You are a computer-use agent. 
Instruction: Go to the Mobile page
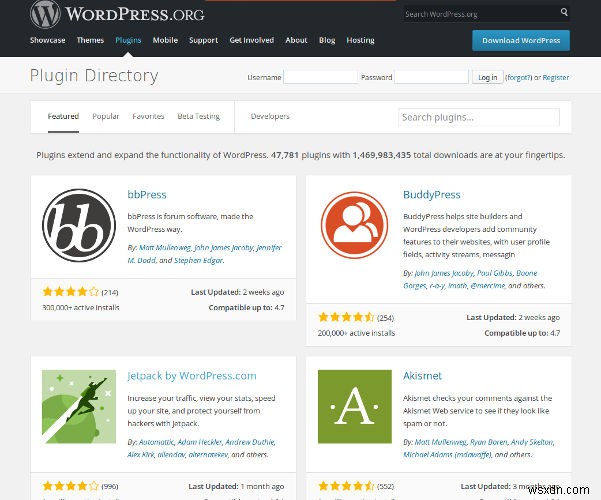(x=165, y=40)
